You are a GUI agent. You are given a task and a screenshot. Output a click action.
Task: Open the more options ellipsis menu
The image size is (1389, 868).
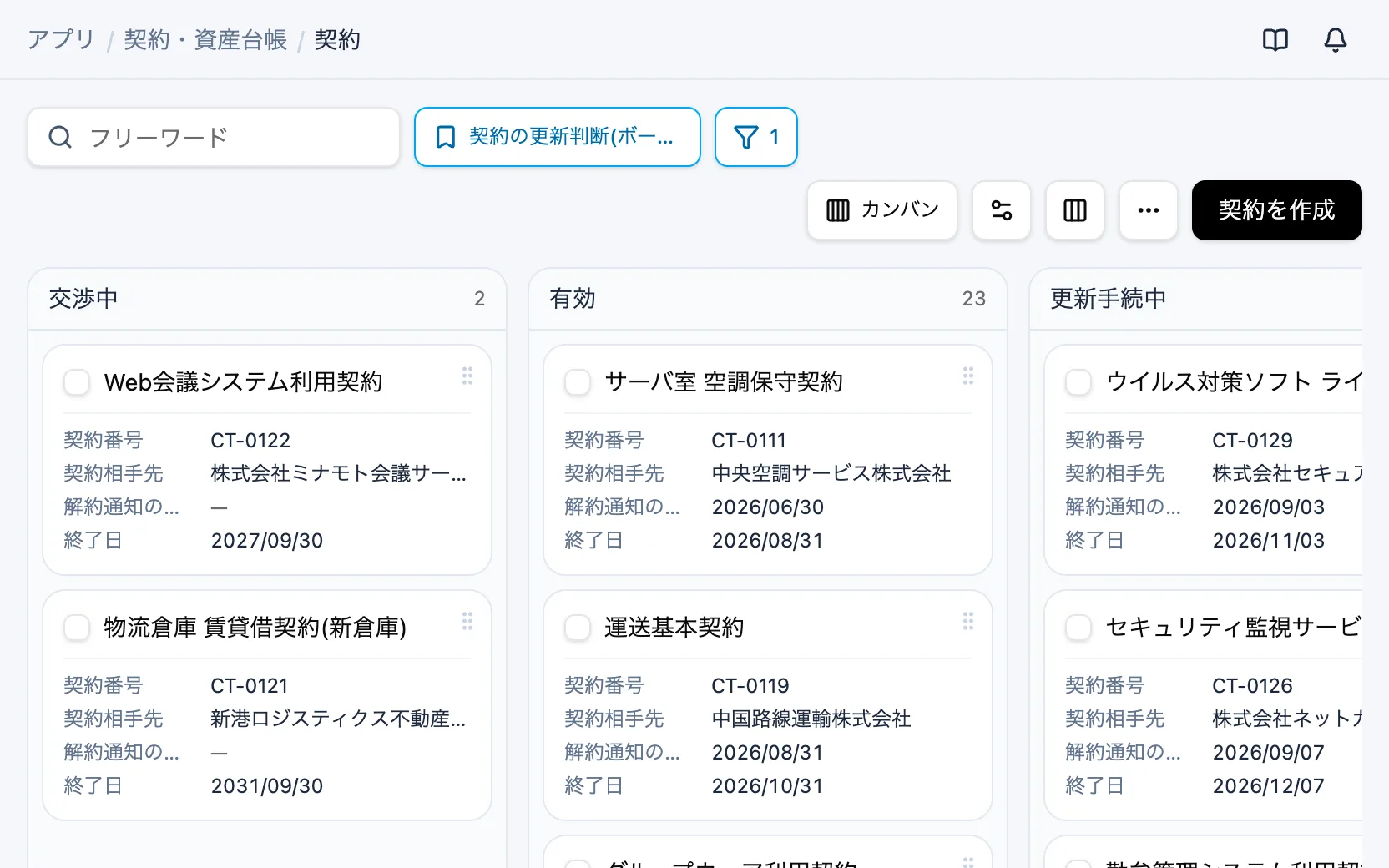click(x=1148, y=210)
